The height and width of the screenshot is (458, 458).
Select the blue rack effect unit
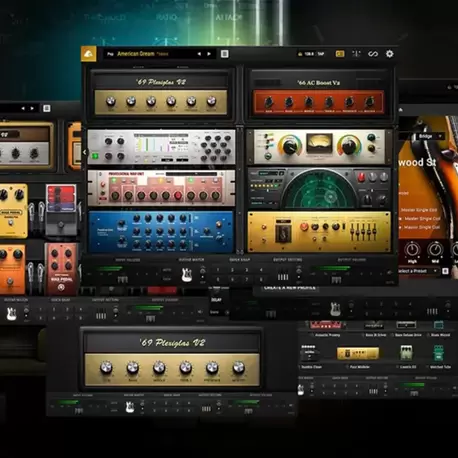(161, 232)
